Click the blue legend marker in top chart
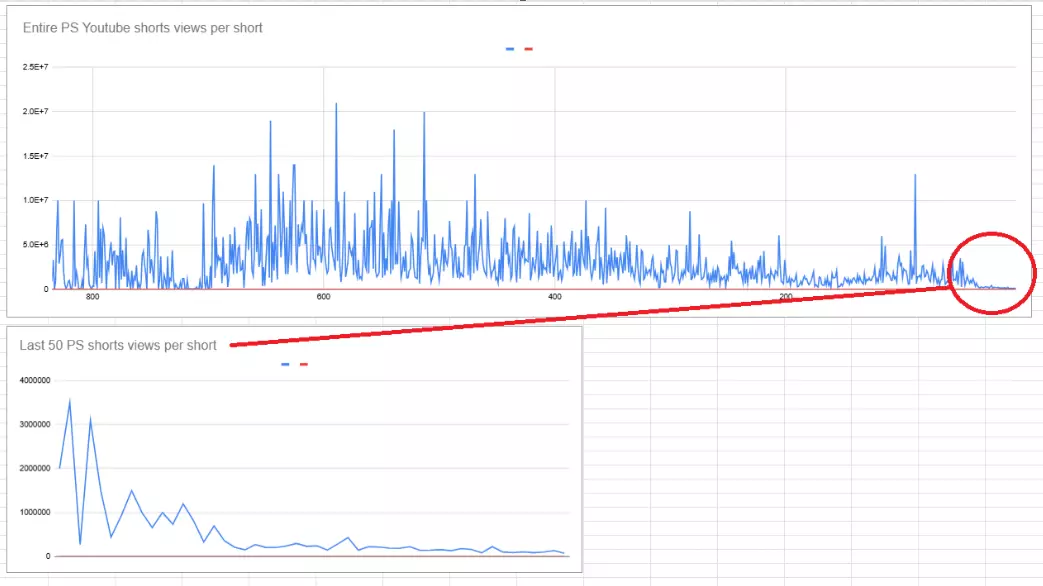 [510, 49]
